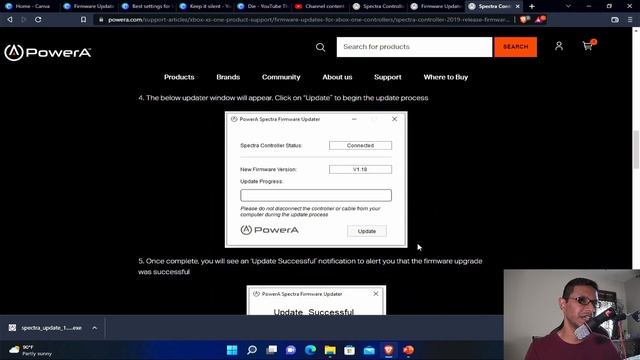Click the updater window screenshot image
This screenshot has height=360, width=640.
tap(316, 180)
